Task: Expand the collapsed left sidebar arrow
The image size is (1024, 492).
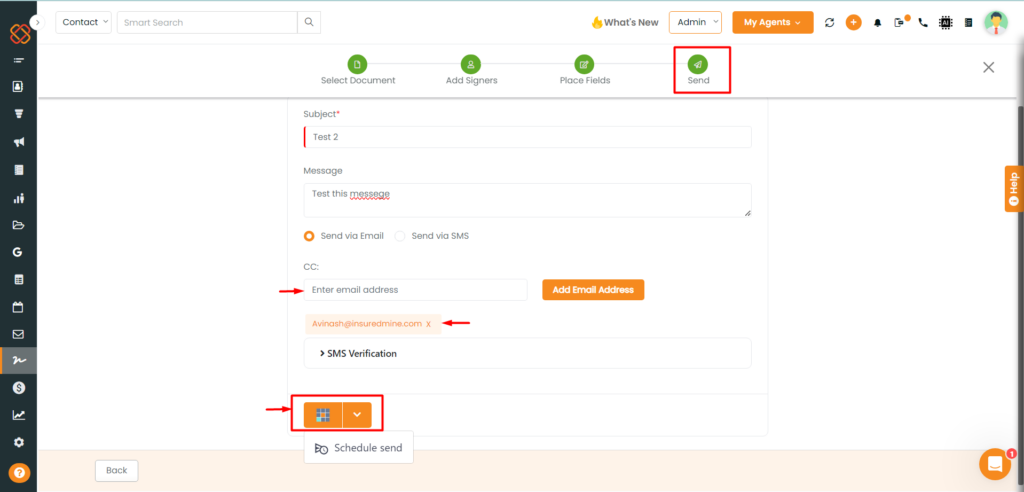Action: pyautogui.click(x=38, y=22)
